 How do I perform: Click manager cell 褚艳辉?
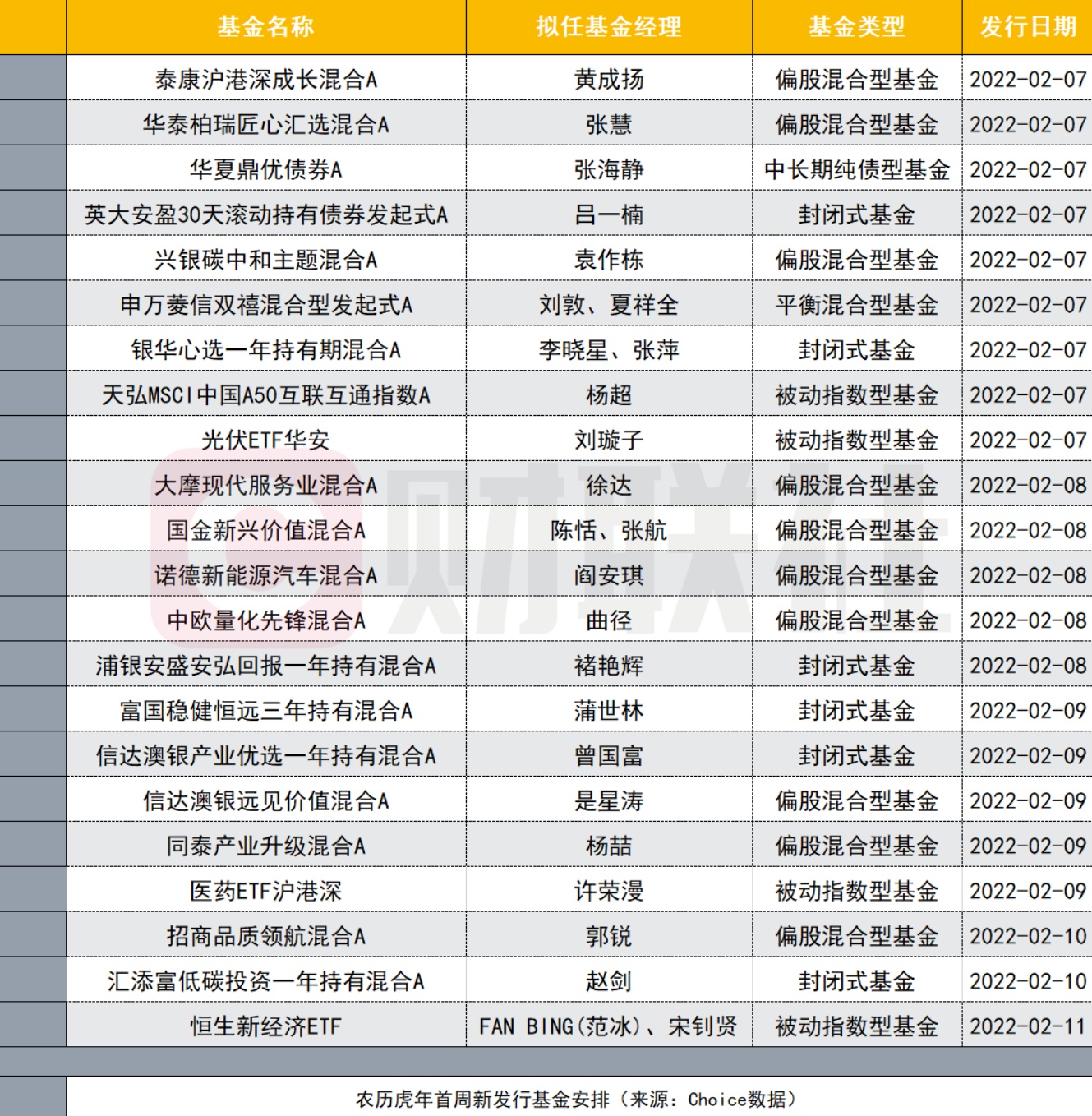click(x=609, y=666)
